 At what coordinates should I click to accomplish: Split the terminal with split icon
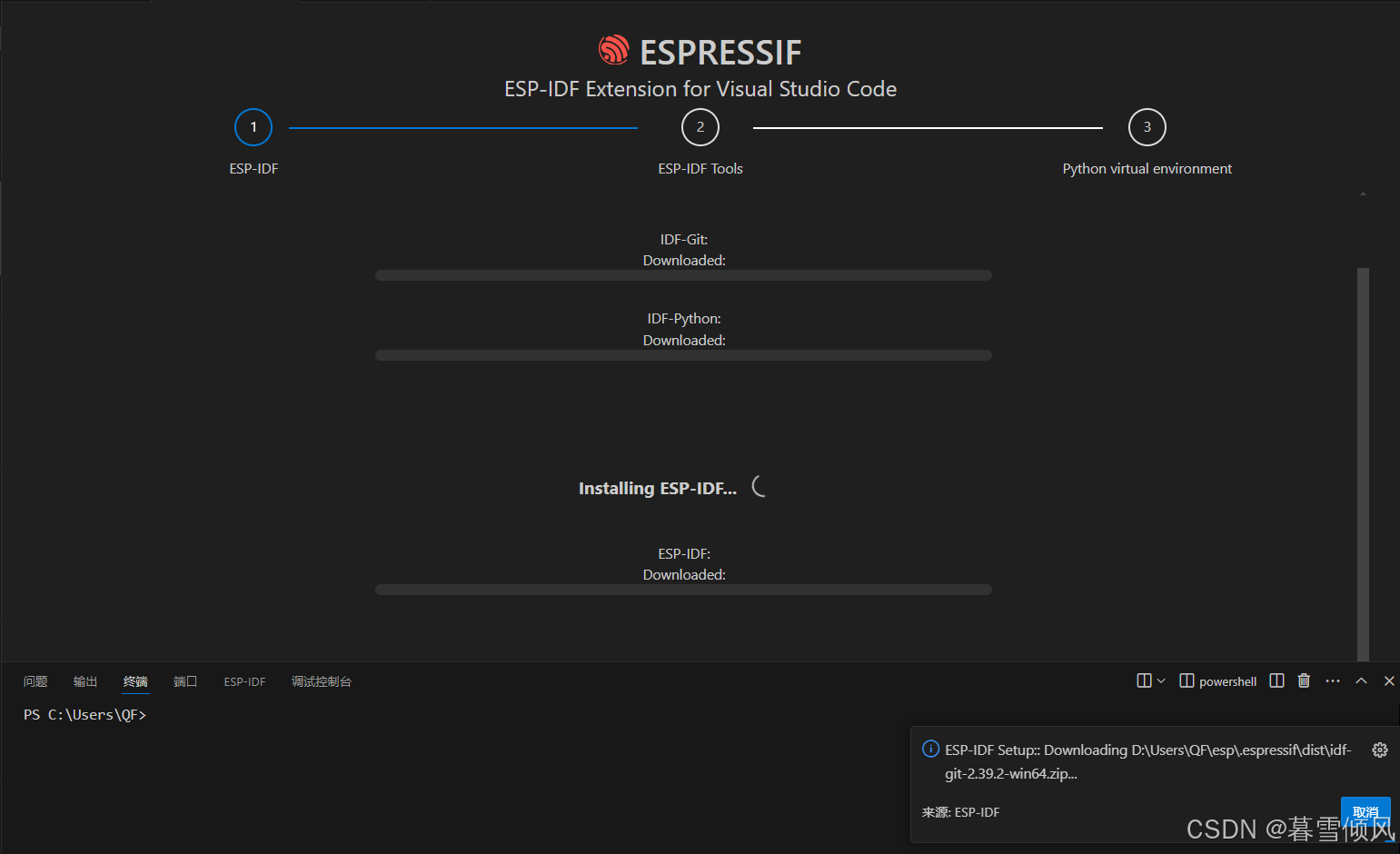pyautogui.click(x=1276, y=680)
